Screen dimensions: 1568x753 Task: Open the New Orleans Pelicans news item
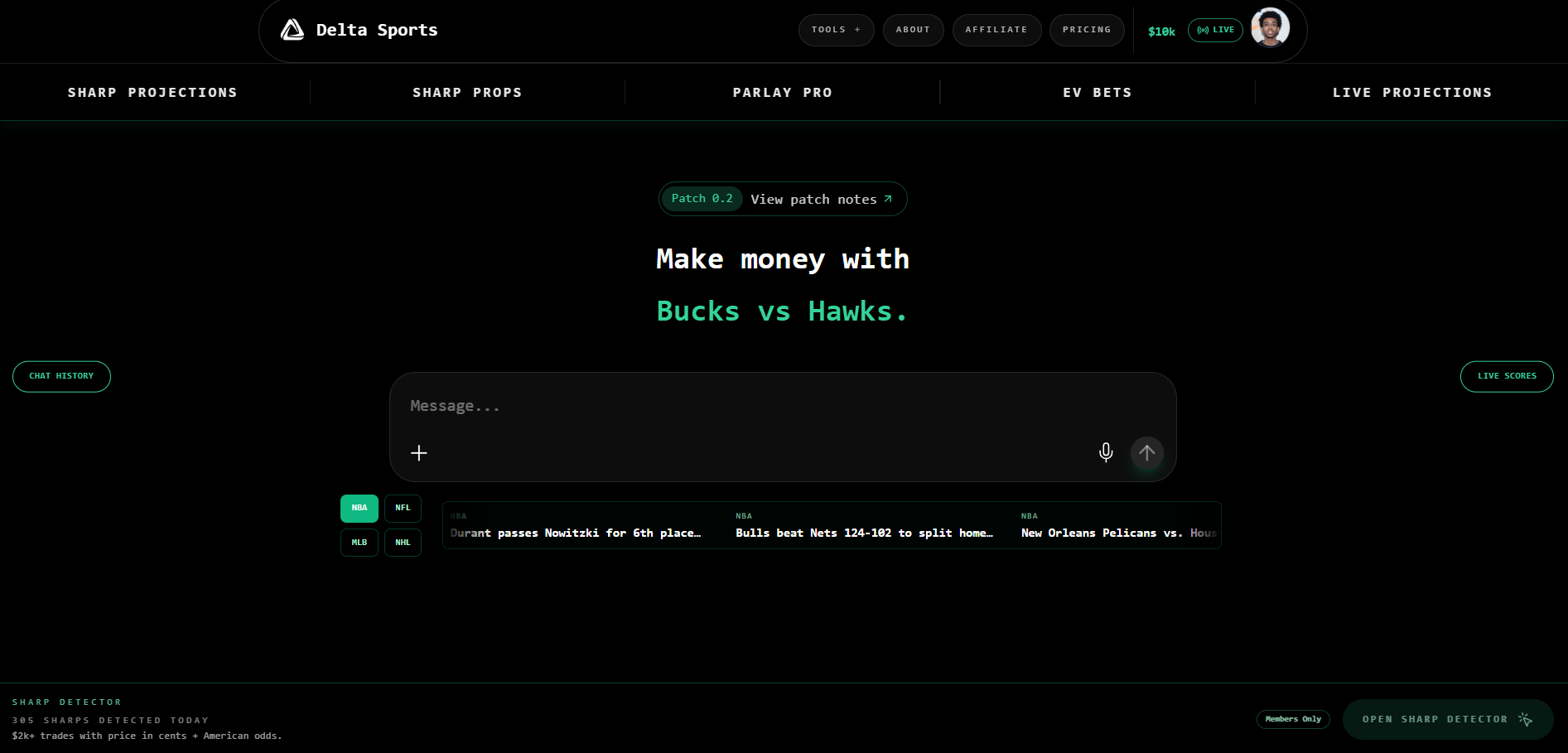click(1119, 526)
